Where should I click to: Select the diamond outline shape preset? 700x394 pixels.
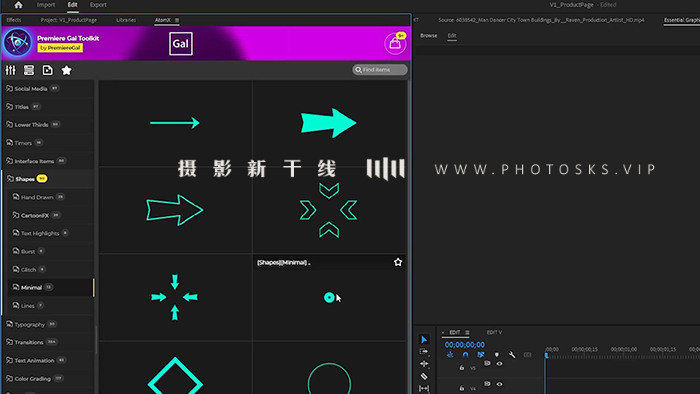(x=175, y=376)
